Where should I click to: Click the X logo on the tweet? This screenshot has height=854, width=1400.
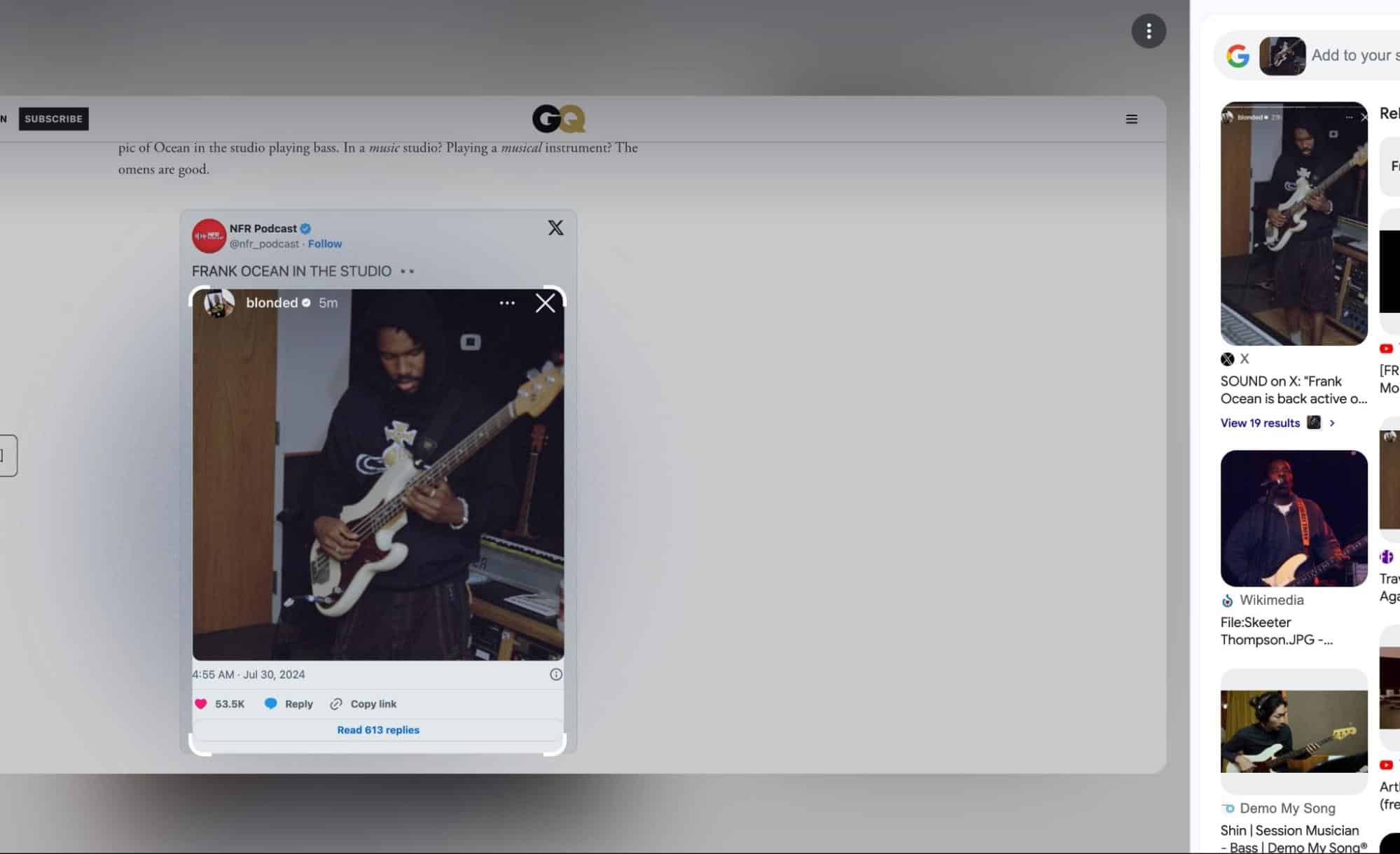[x=555, y=227]
